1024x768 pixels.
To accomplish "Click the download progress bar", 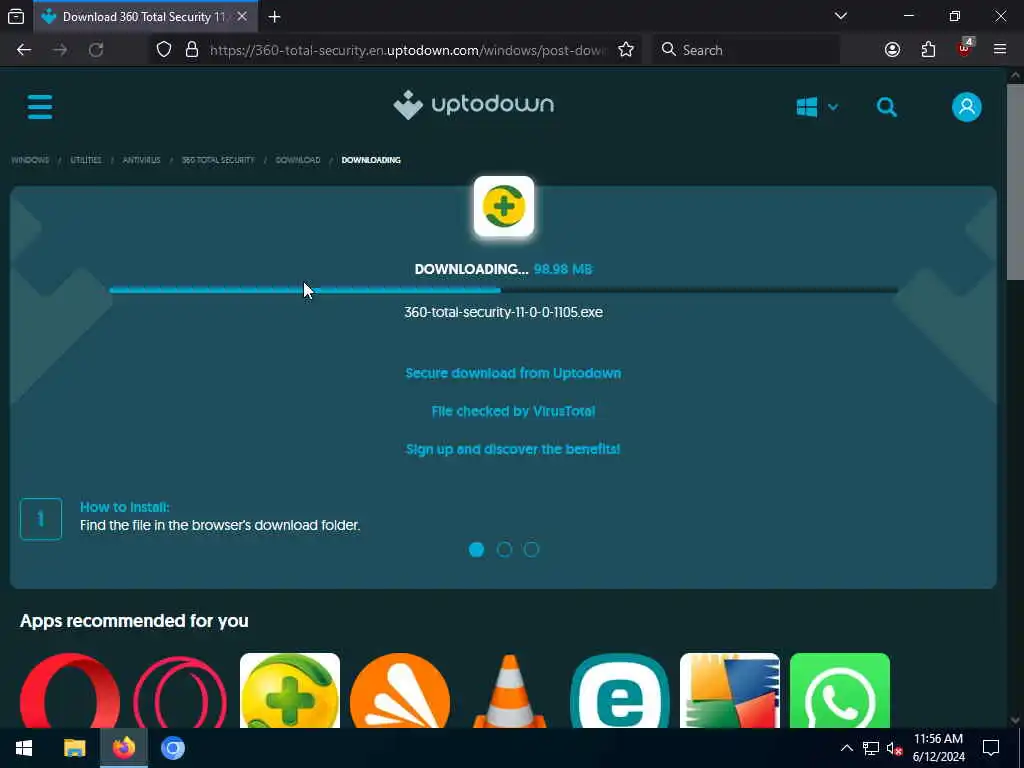I will 503,290.
